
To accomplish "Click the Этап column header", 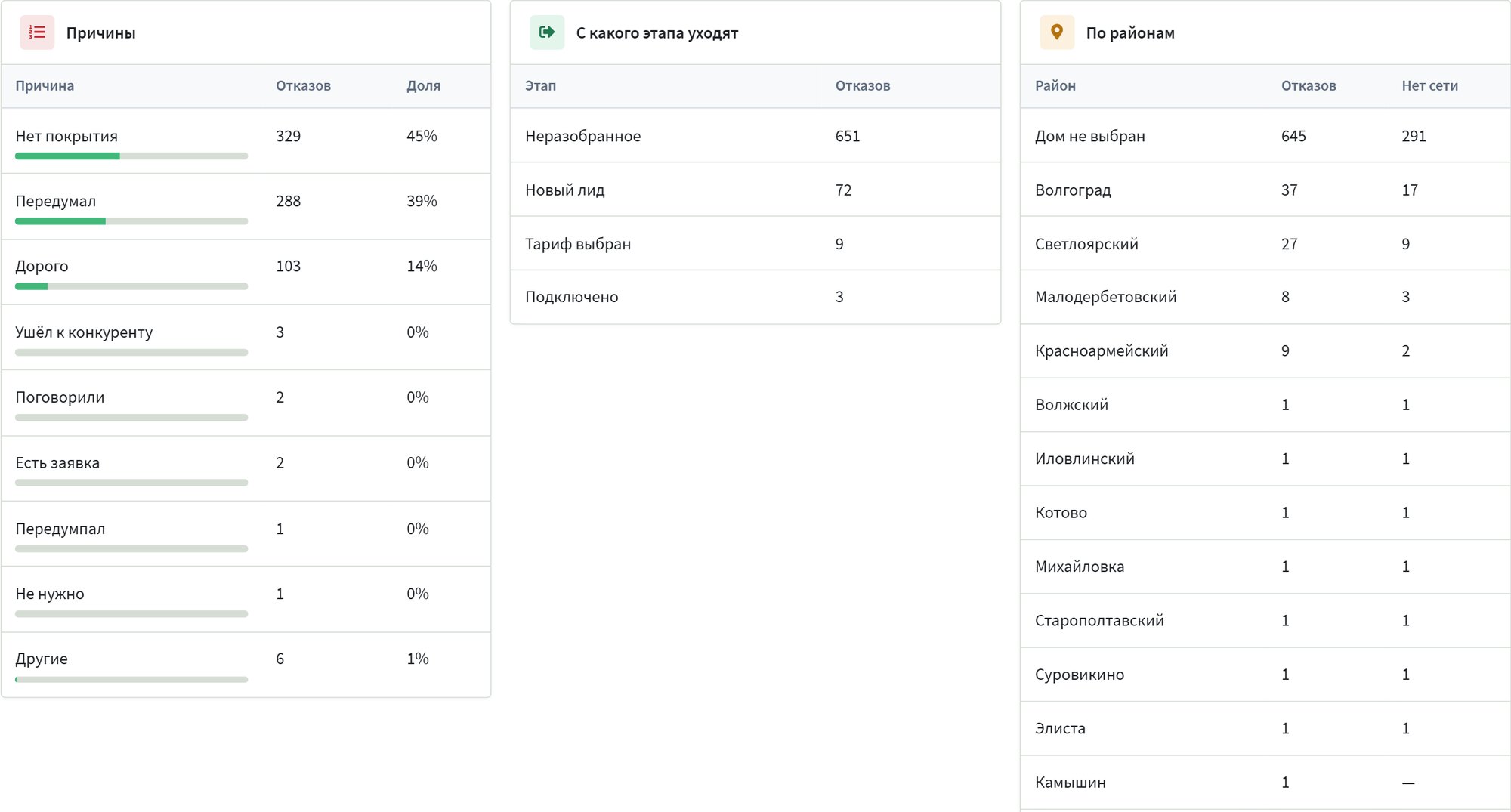I will click(540, 85).
